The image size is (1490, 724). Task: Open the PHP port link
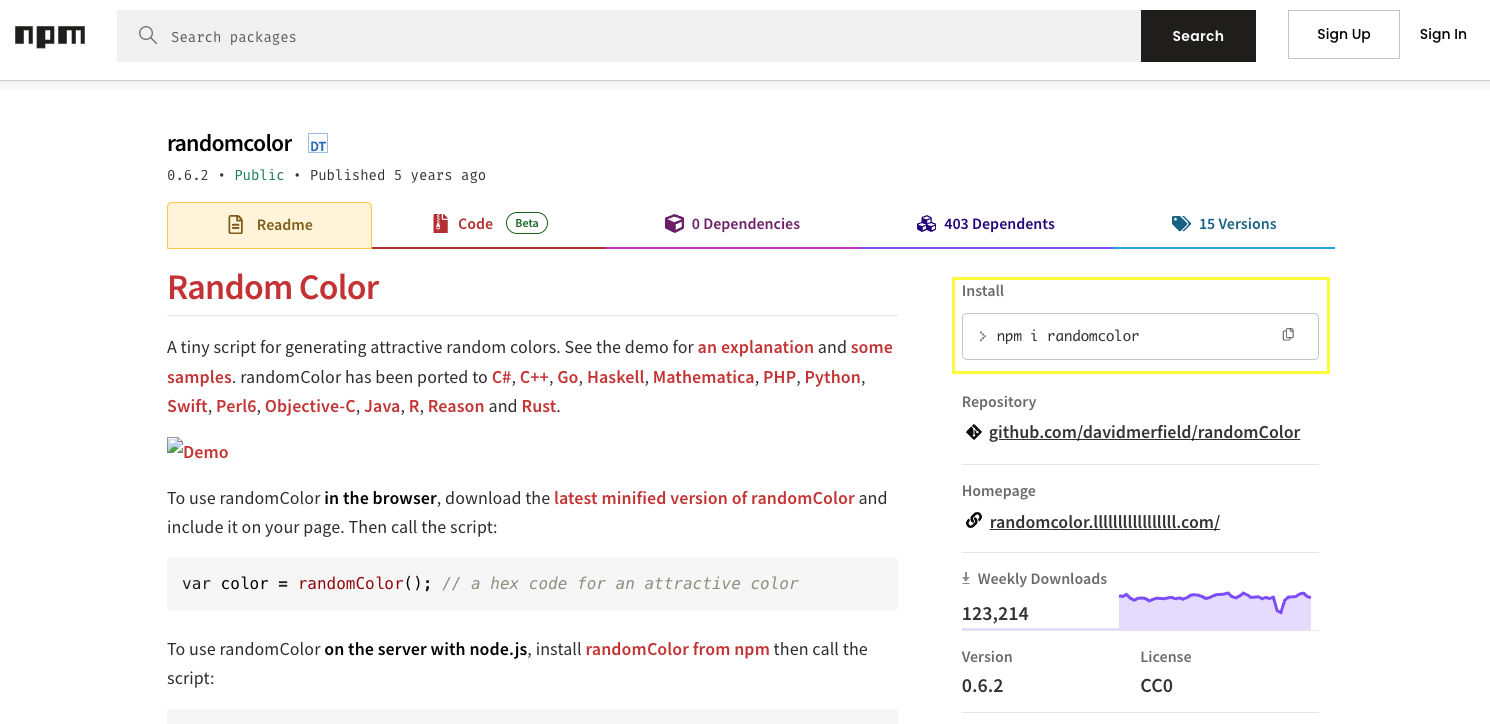(x=780, y=377)
